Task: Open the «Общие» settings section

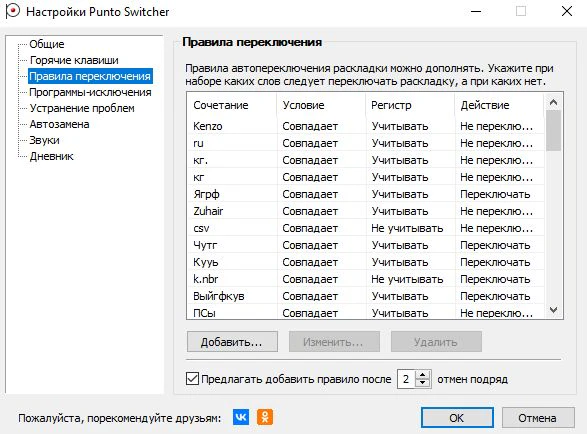Action: [47, 44]
